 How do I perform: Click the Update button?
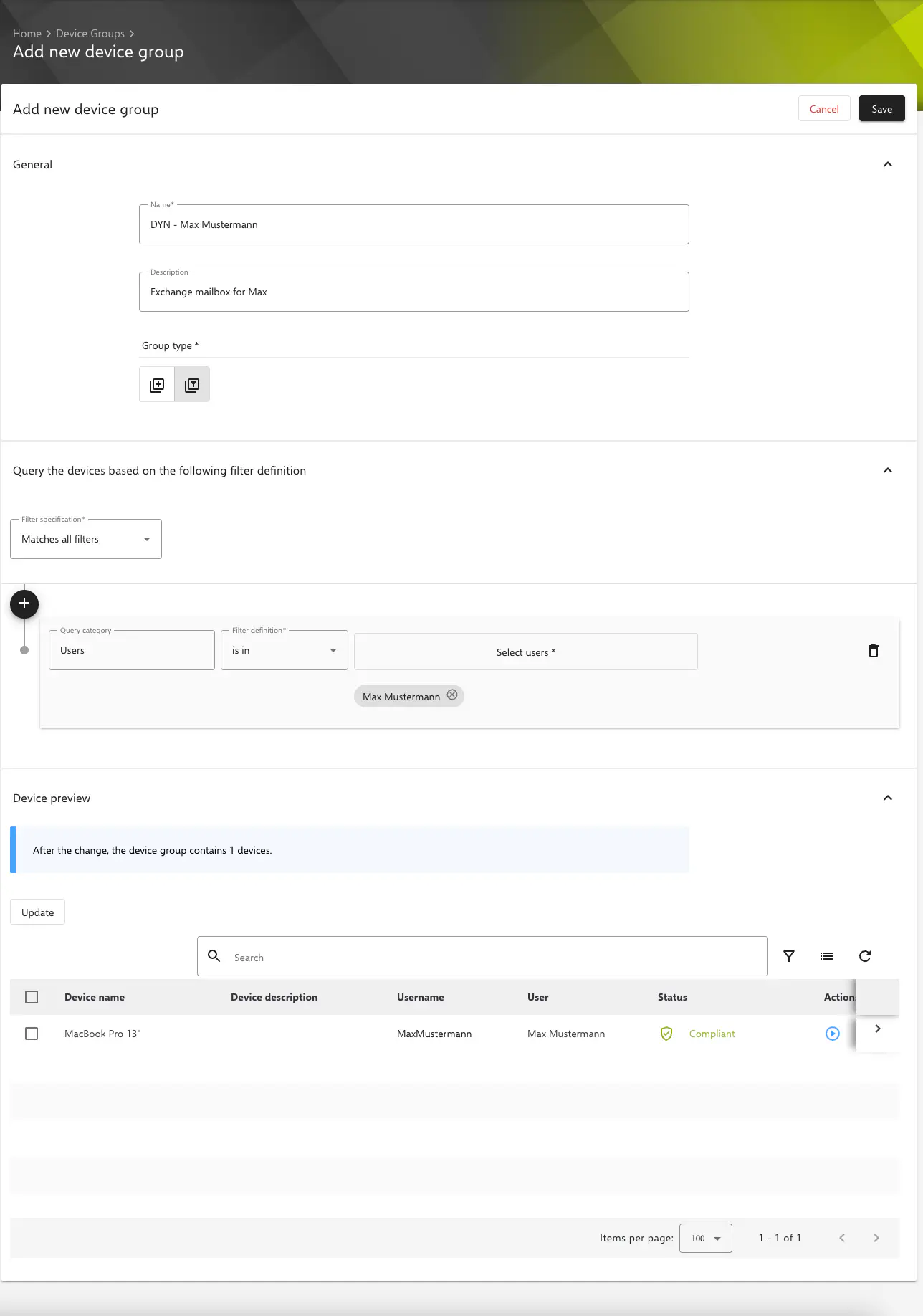click(37, 912)
